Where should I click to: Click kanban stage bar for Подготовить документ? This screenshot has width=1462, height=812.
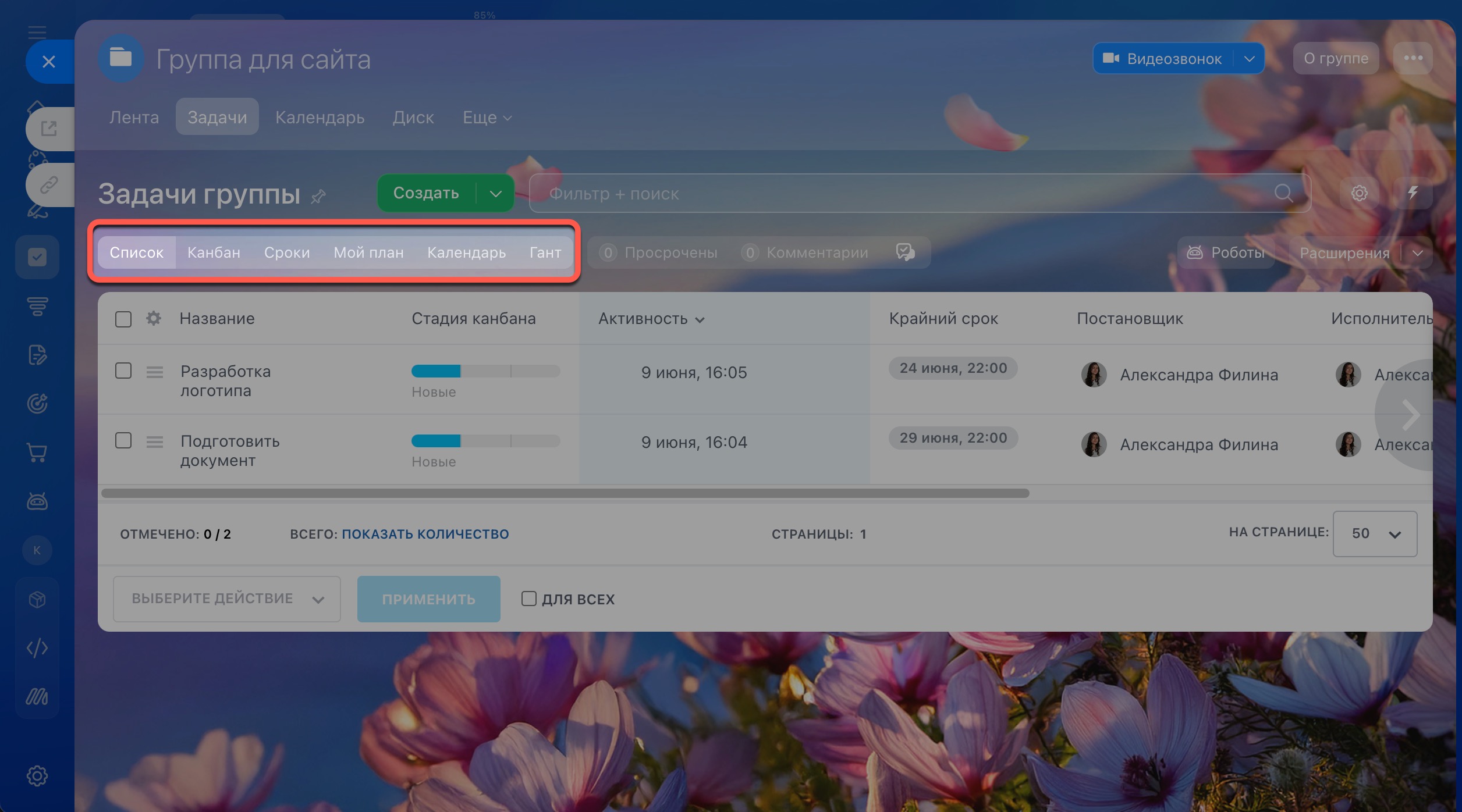pyautogui.click(x=485, y=441)
